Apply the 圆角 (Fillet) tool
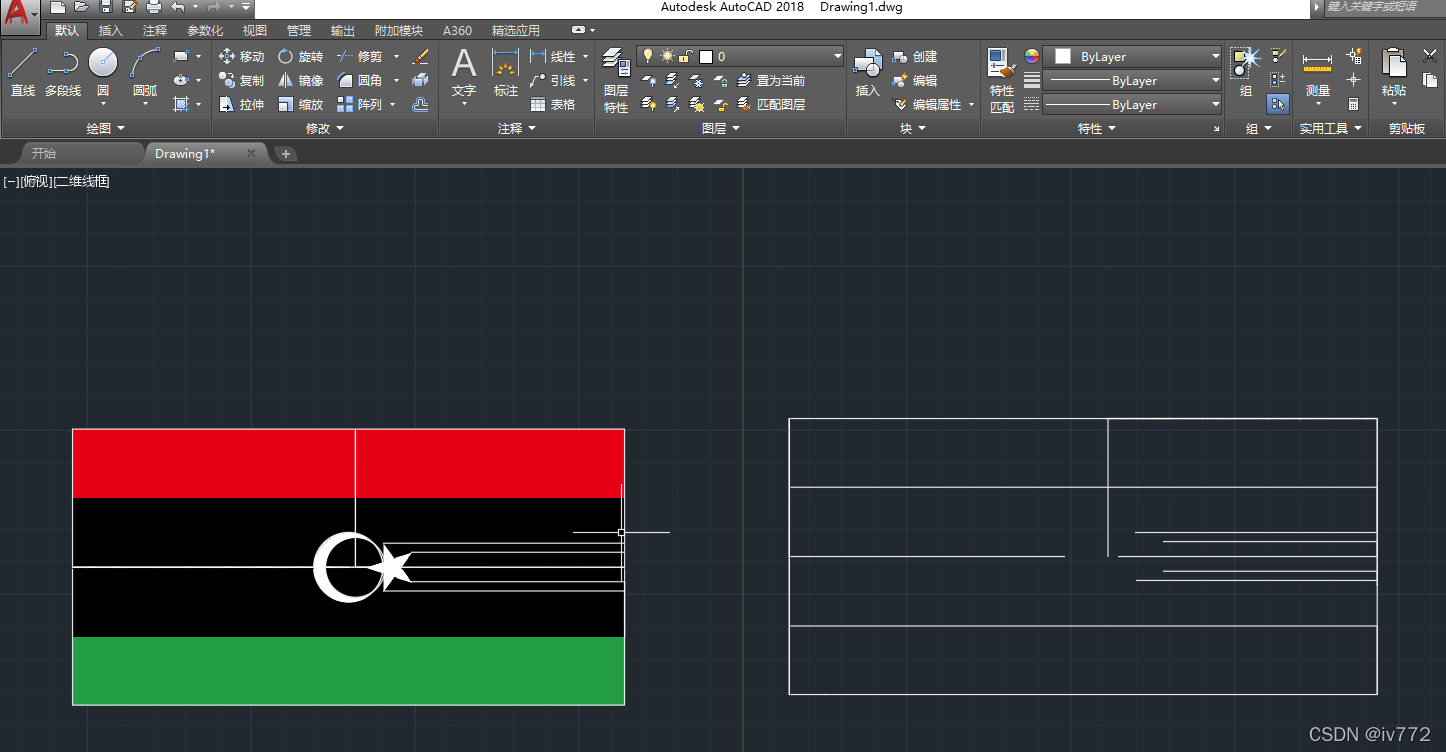 (x=359, y=80)
